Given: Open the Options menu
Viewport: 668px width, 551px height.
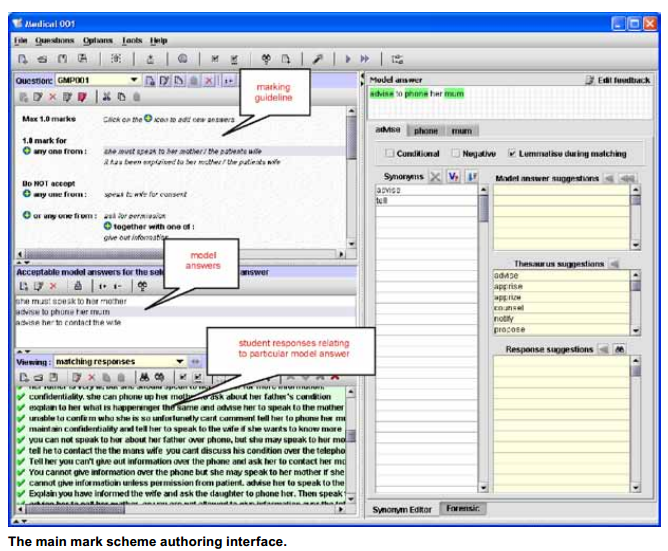Looking at the screenshot, I should pos(98,40).
